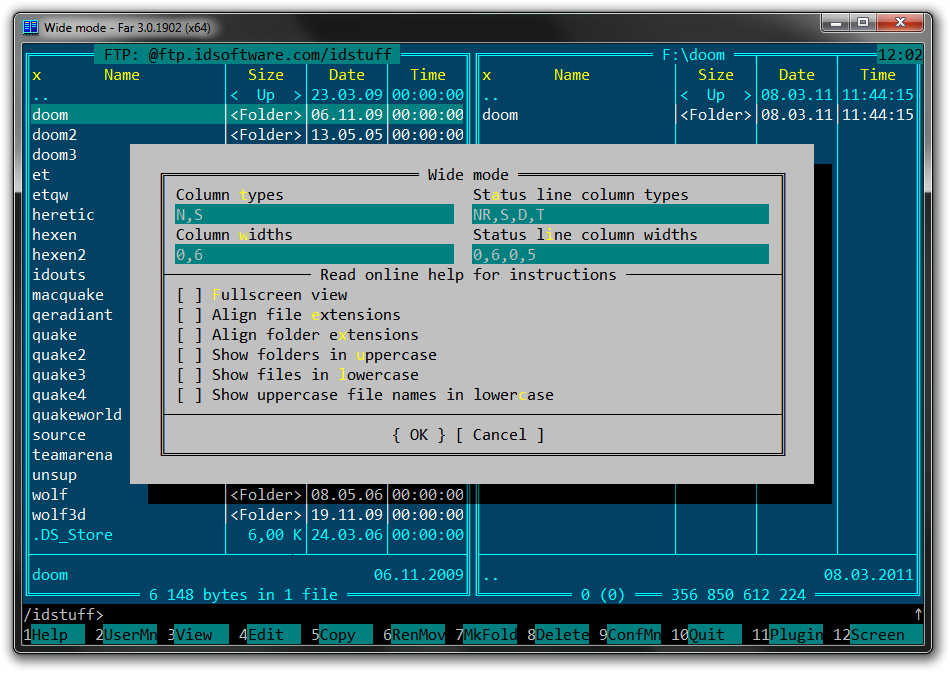950x673 pixels.
Task: Select the doom2 folder in left panel
Action: pos(55,135)
